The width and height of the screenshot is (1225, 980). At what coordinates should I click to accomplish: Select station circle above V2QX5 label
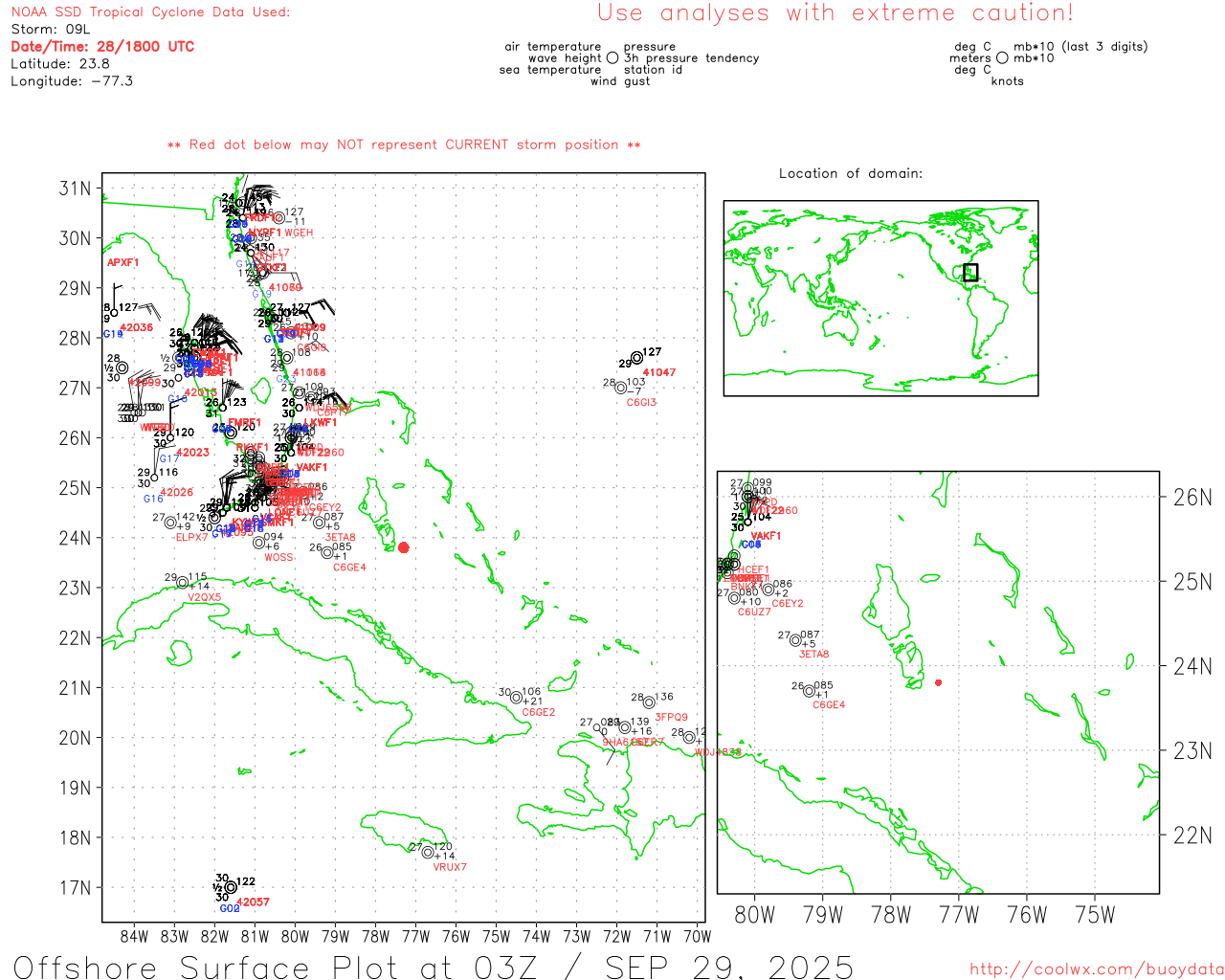pyautogui.click(x=183, y=583)
